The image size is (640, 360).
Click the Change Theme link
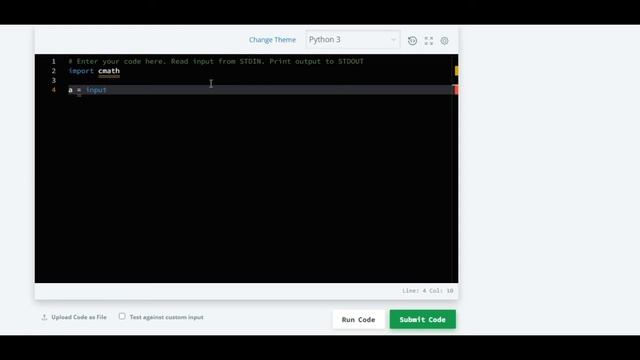(272, 40)
